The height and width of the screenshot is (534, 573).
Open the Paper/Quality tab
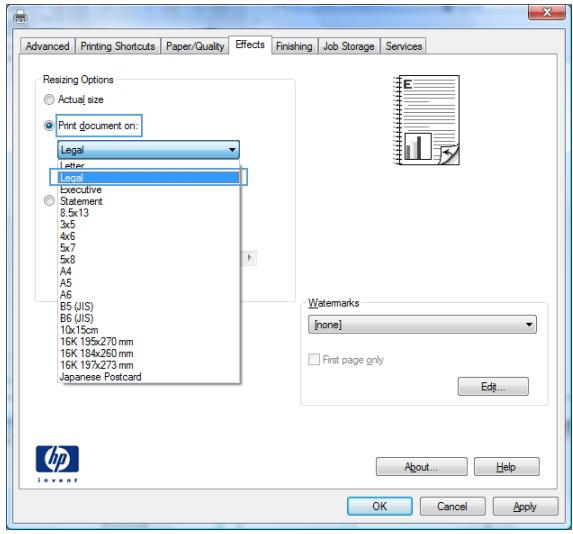tap(195, 46)
